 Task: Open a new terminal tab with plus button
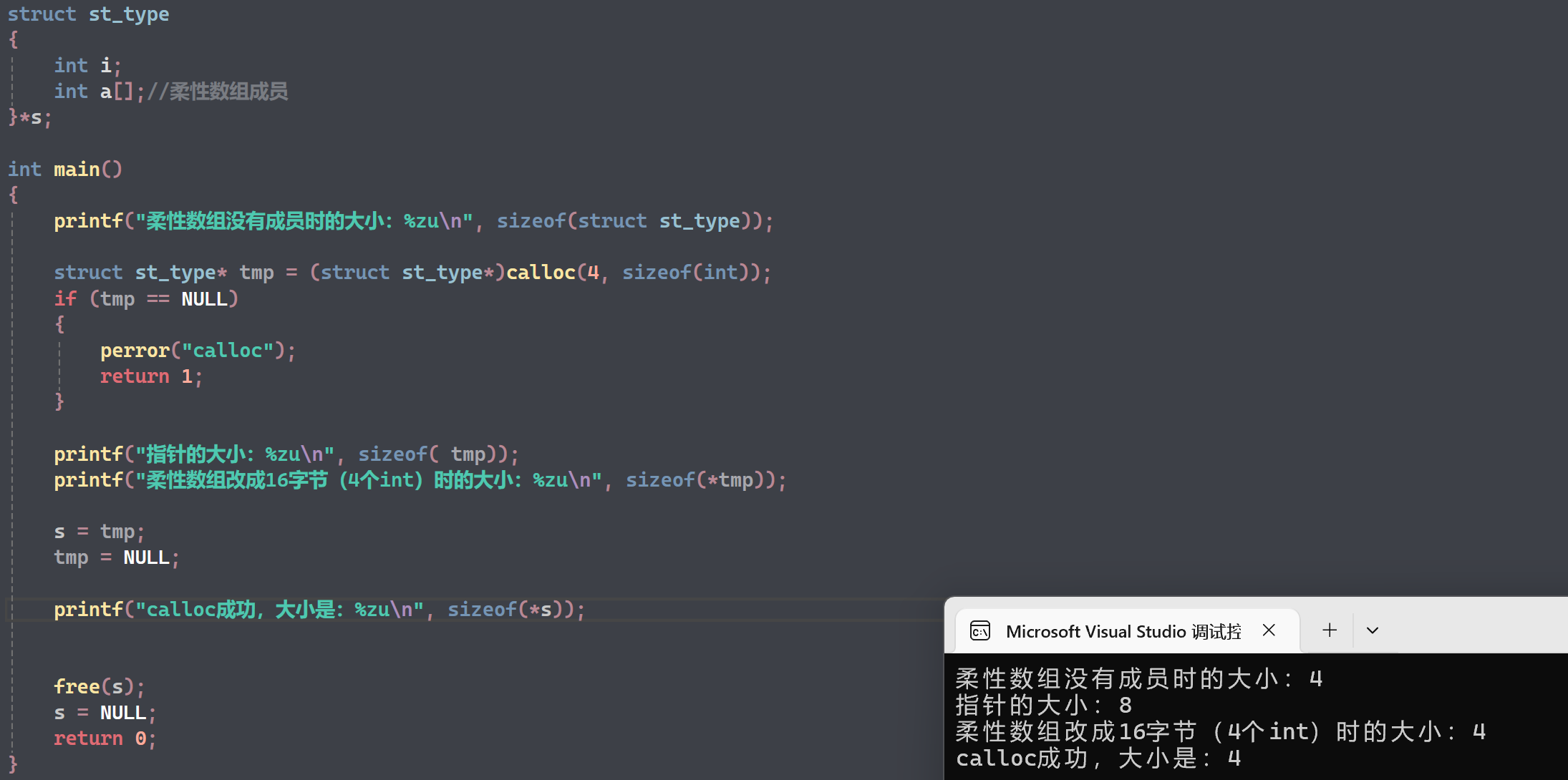1330,630
